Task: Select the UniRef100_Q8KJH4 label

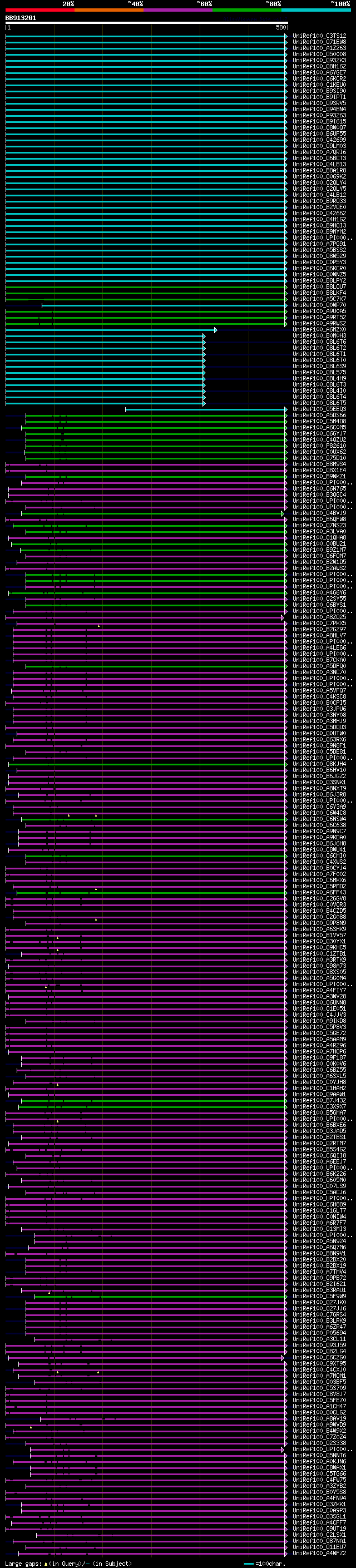Action: click(x=319, y=764)
